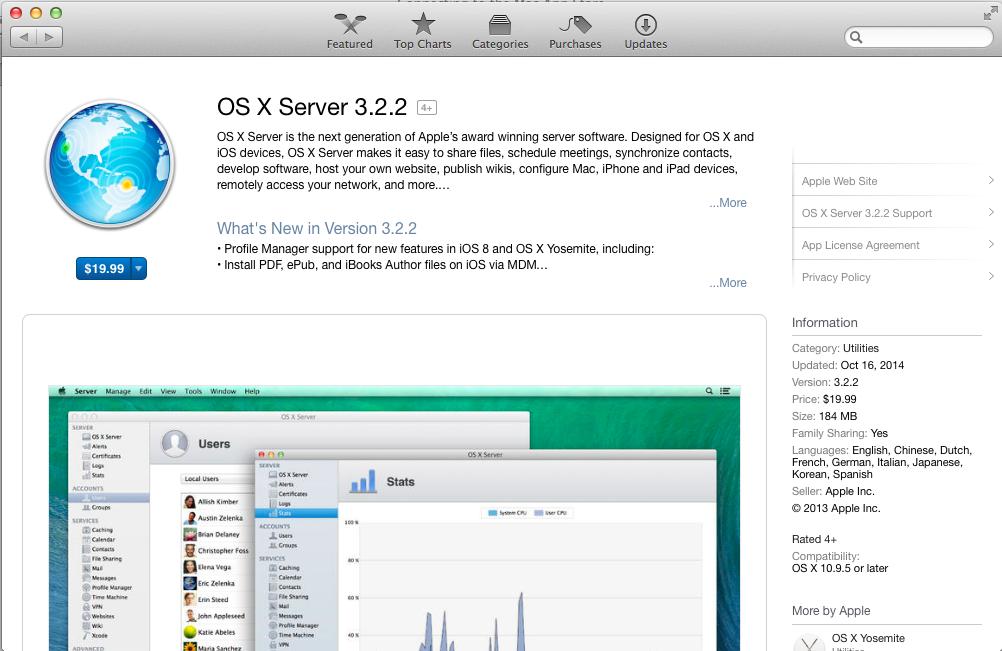
Task: Open the price button dropdown arrow
Action: coord(139,268)
